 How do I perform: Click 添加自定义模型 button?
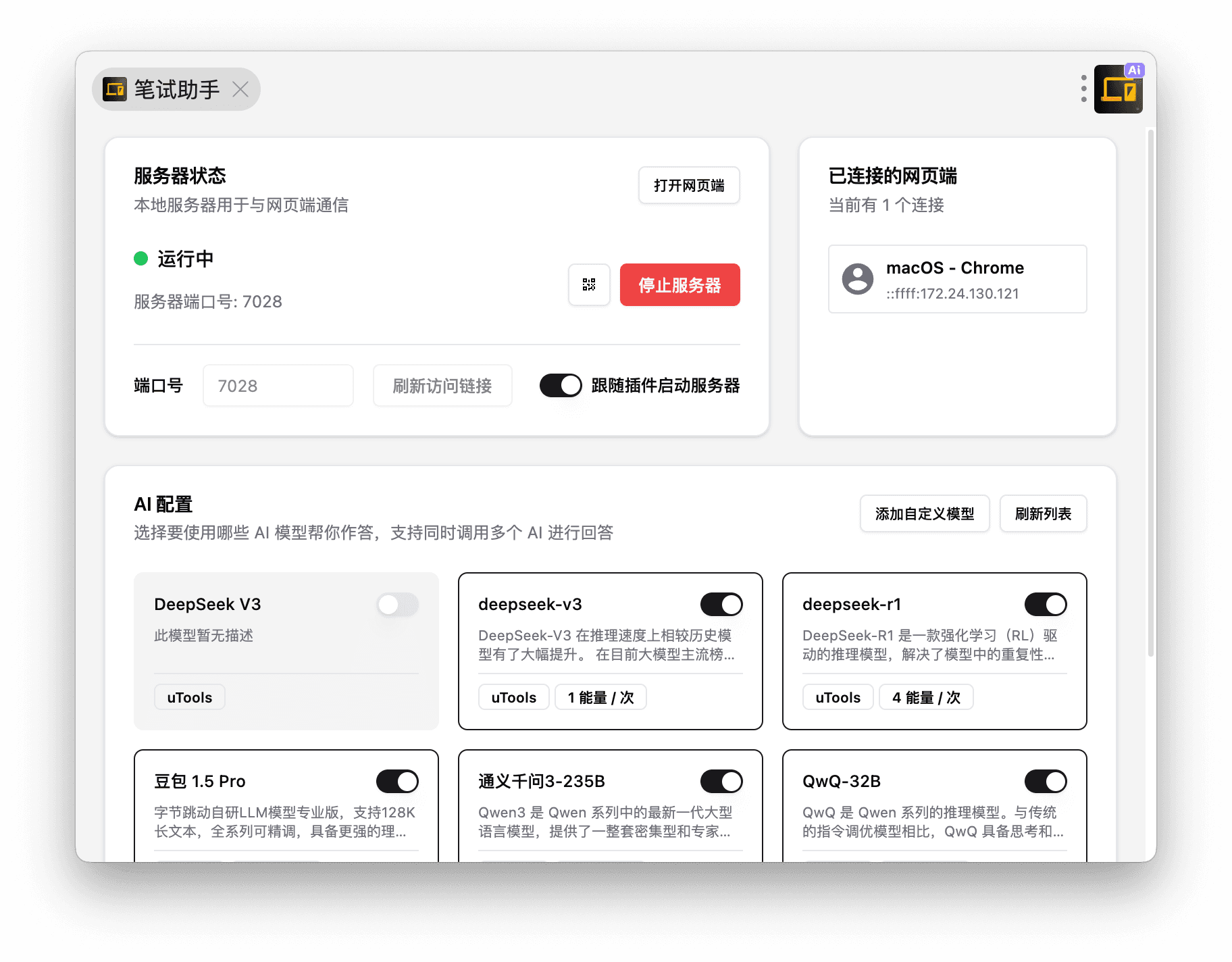pos(925,513)
